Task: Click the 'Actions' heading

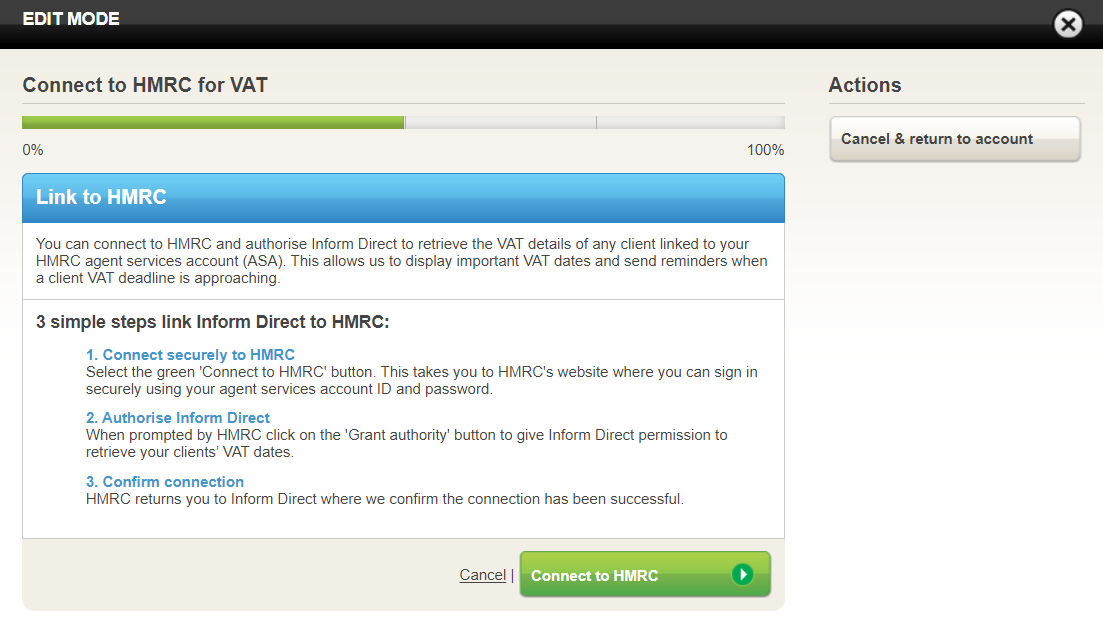Action: [865, 85]
